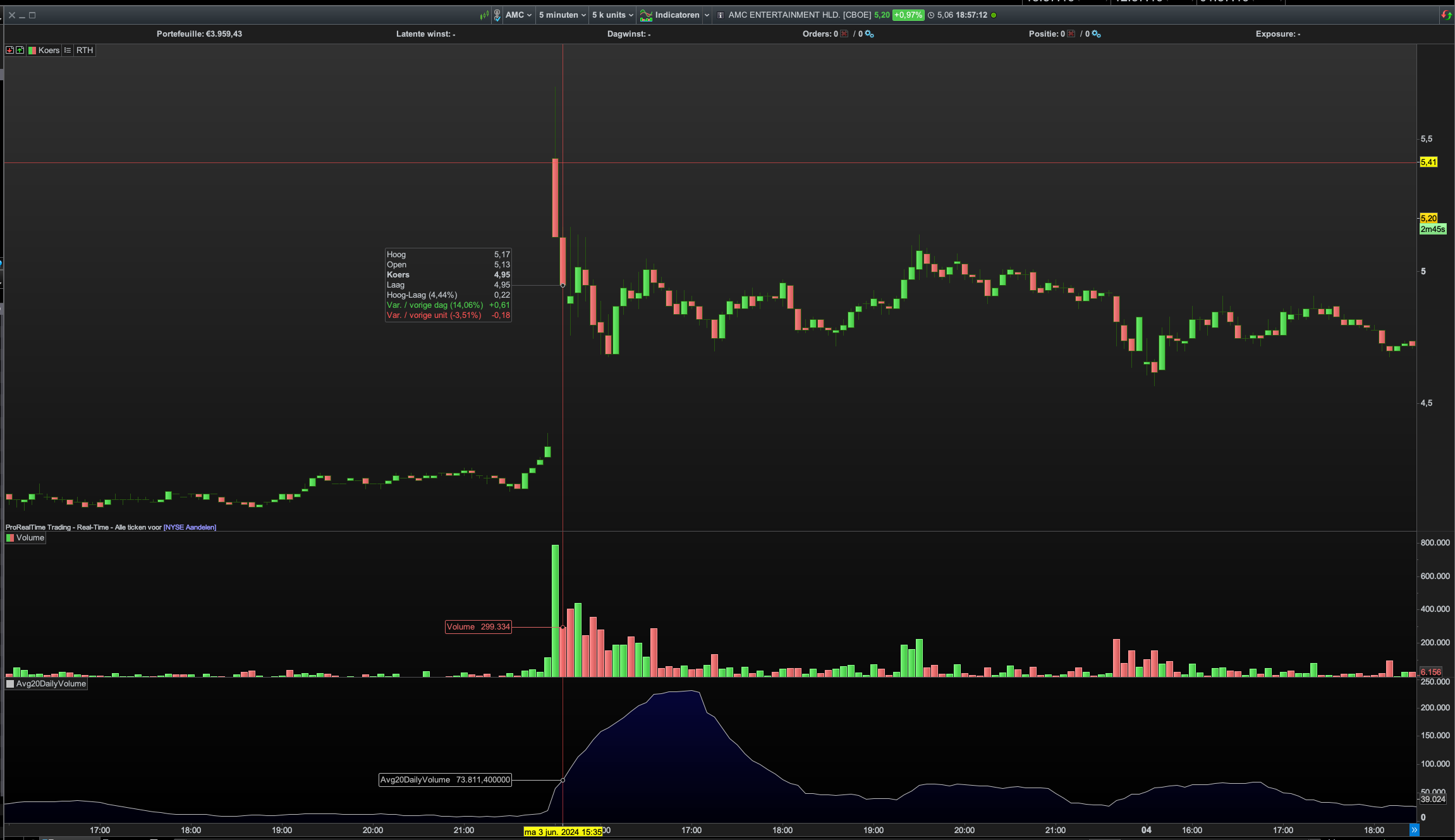The height and width of the screenshot is (840, 1455).
Task: Click the Positie close X icon
Action: 1071,34
